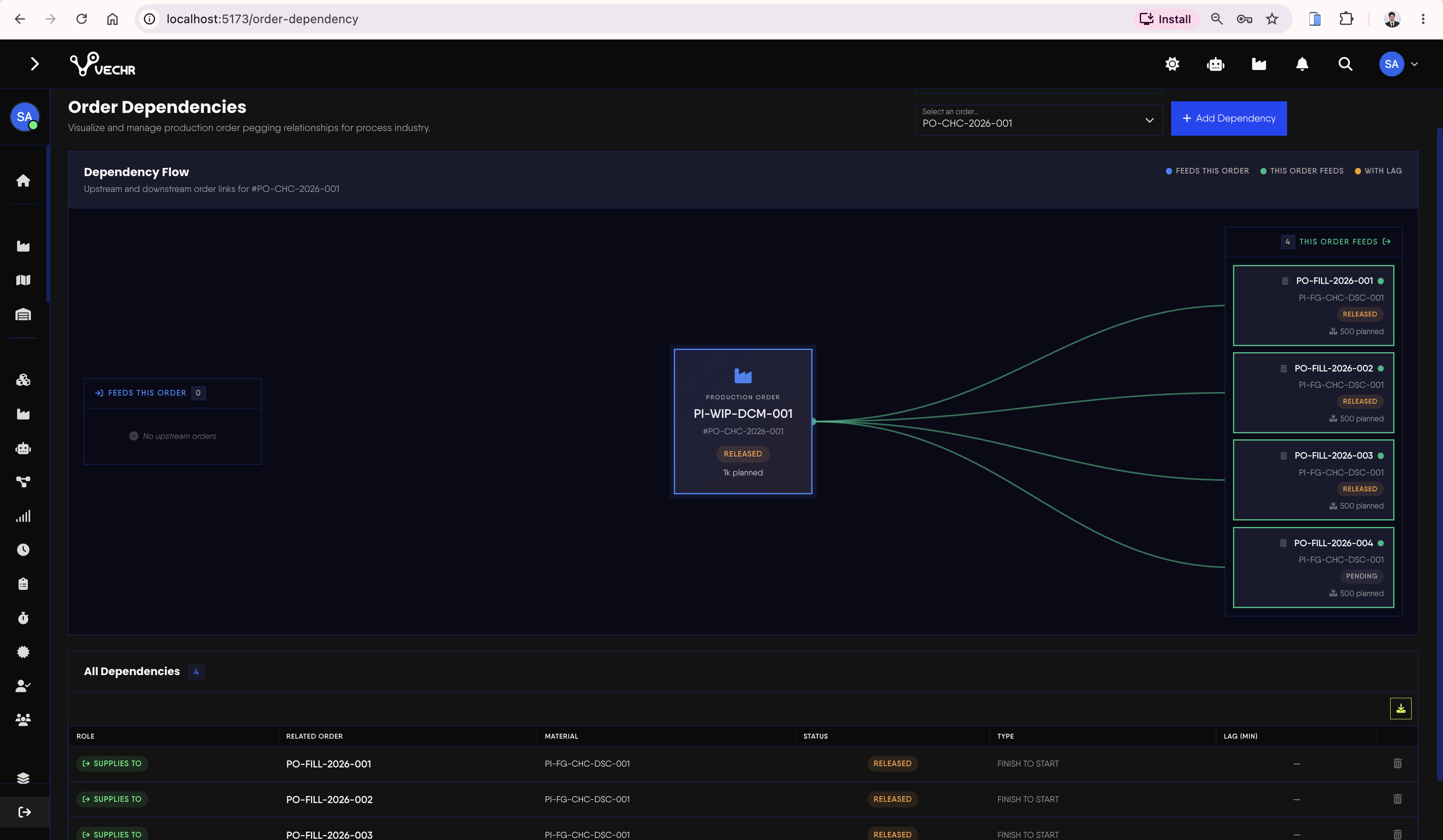Expand the sidebar with the chevron arrow
1443x840 pixels.
coord(34,64)
